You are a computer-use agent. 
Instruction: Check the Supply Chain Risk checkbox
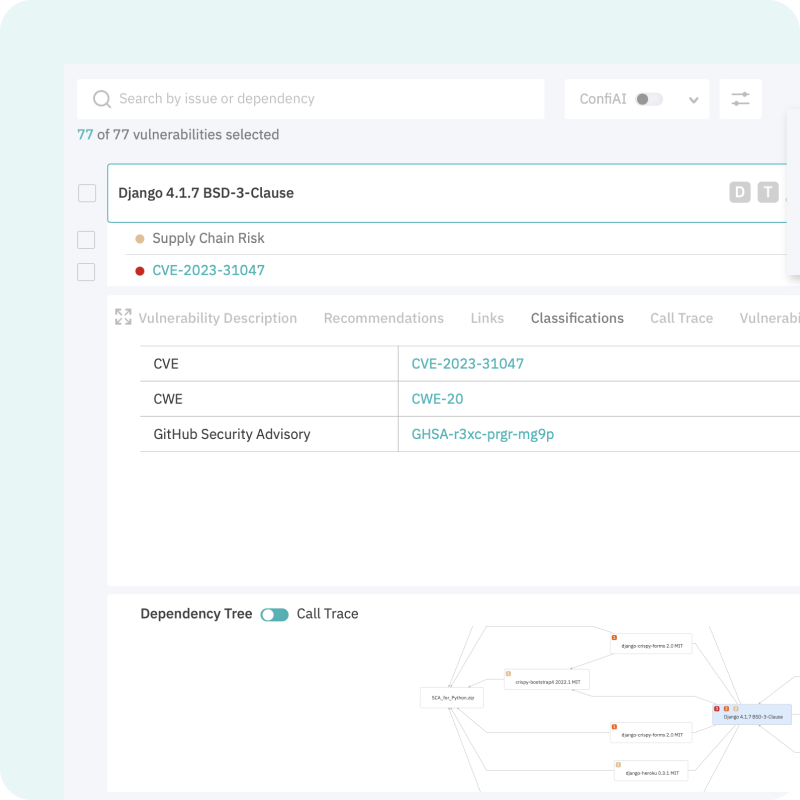coord(86,240)
